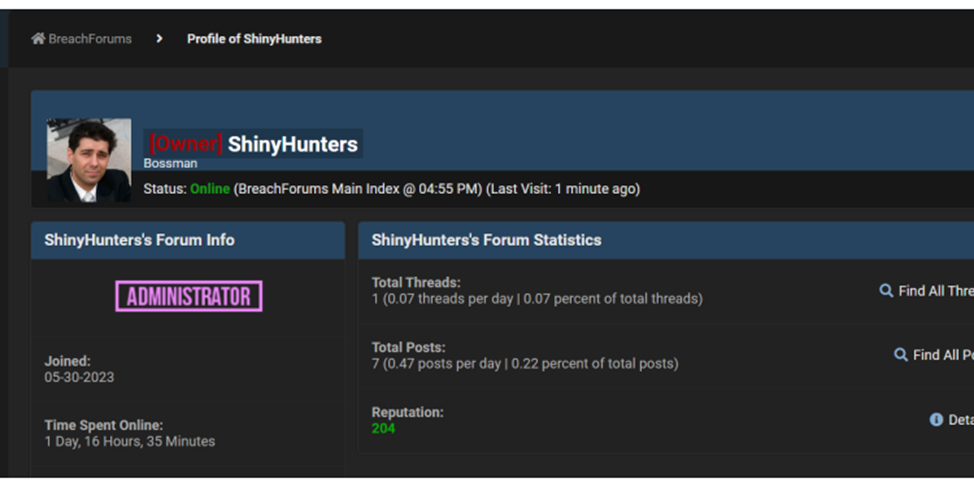Click the breadcrumb chevron arrow
Viewport: 974px width, 487px height.
[160, 39]
